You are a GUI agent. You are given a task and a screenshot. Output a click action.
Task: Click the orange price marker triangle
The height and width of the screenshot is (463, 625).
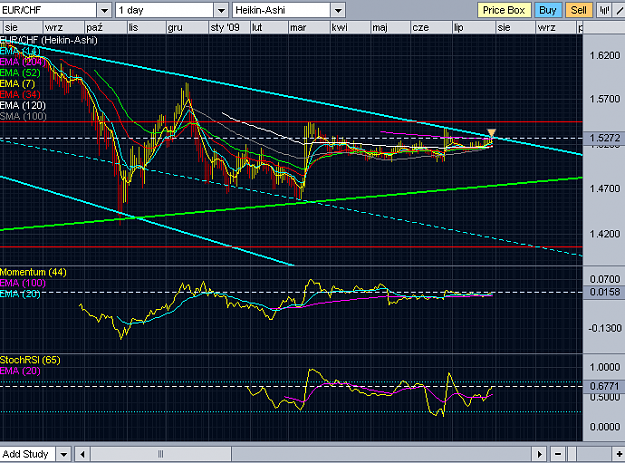tap(491, 133)
